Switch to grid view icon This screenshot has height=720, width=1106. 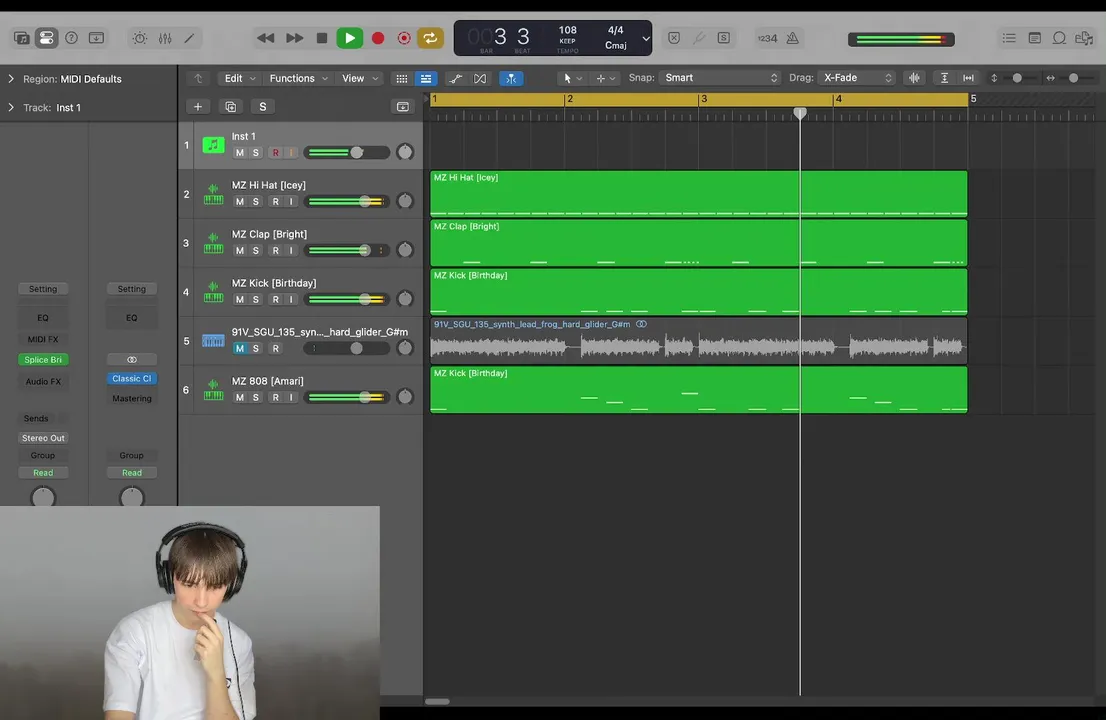[x=401, y=78]
